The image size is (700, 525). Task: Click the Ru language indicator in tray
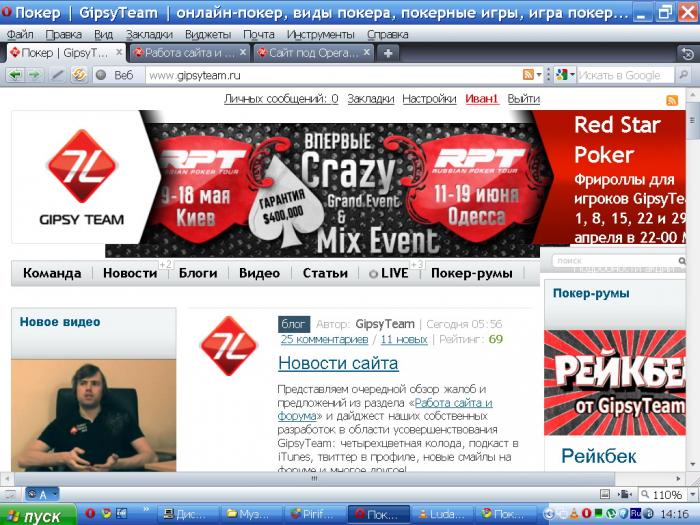(636, 513)
